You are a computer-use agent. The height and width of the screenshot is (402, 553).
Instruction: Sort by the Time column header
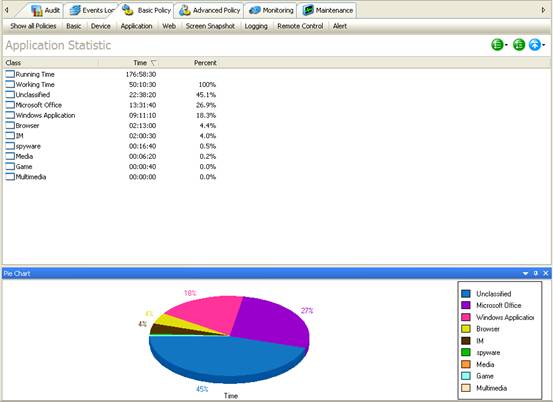[140, 63]
